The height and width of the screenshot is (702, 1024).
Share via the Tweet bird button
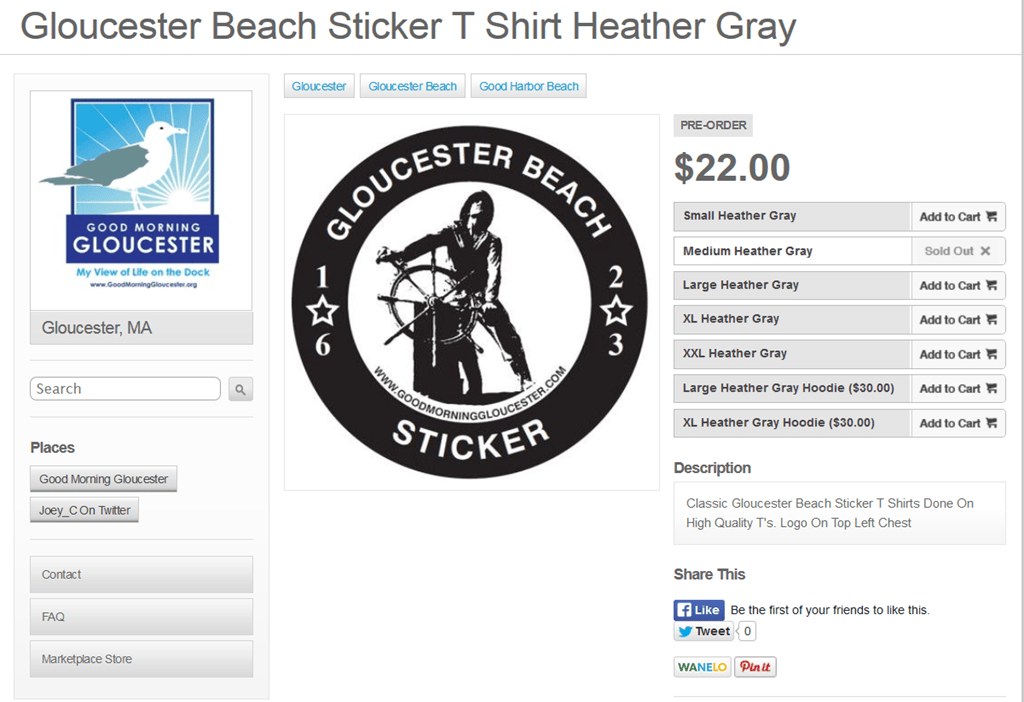click(x=704, y=631)
